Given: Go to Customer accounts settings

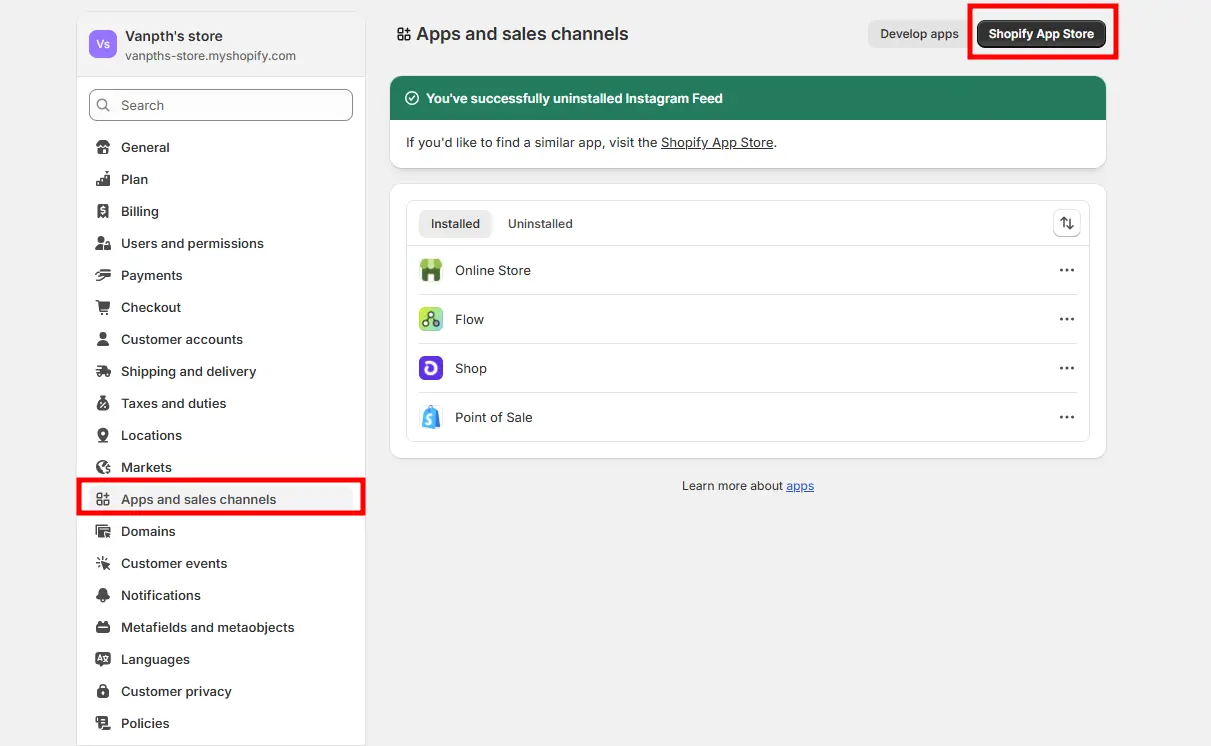Looking at the screenshot, I should [x=221, y=339].
